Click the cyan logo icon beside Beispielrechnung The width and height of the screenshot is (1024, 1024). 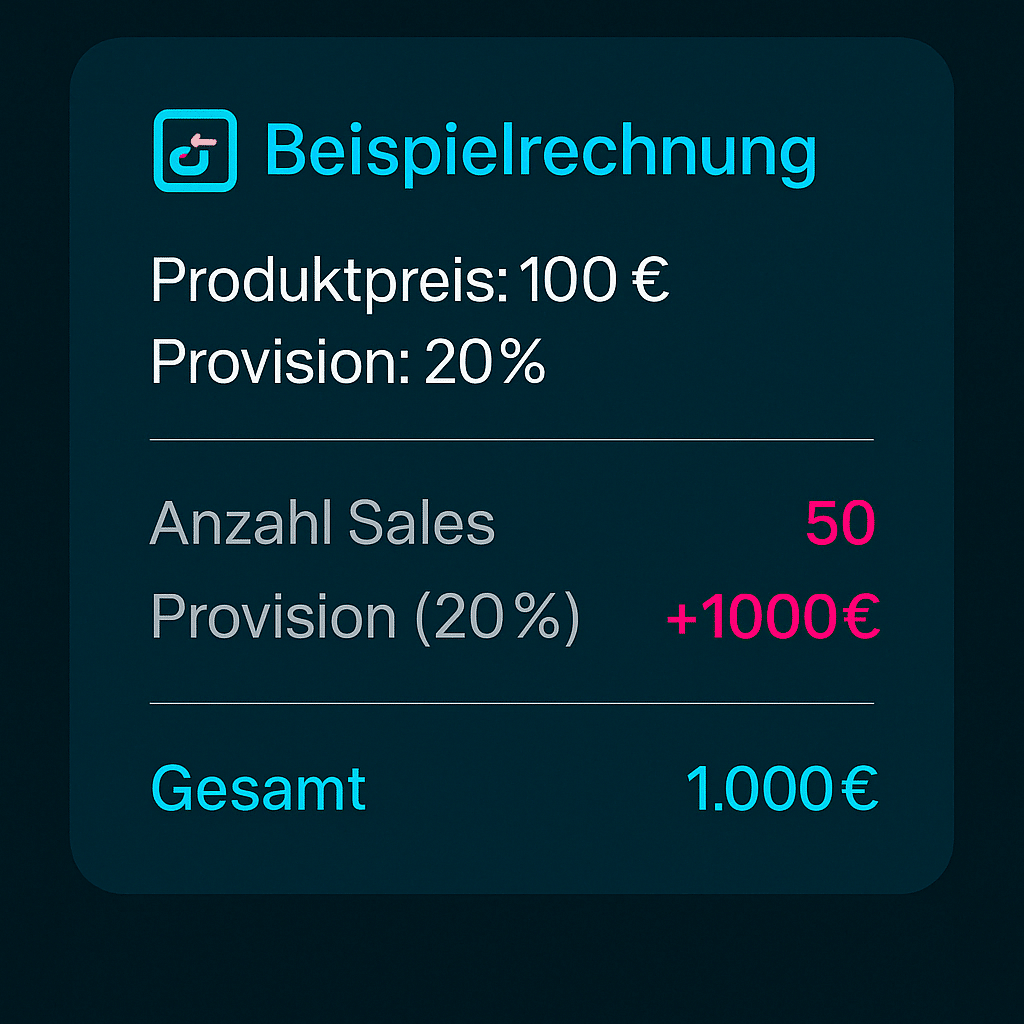(195, 150)
